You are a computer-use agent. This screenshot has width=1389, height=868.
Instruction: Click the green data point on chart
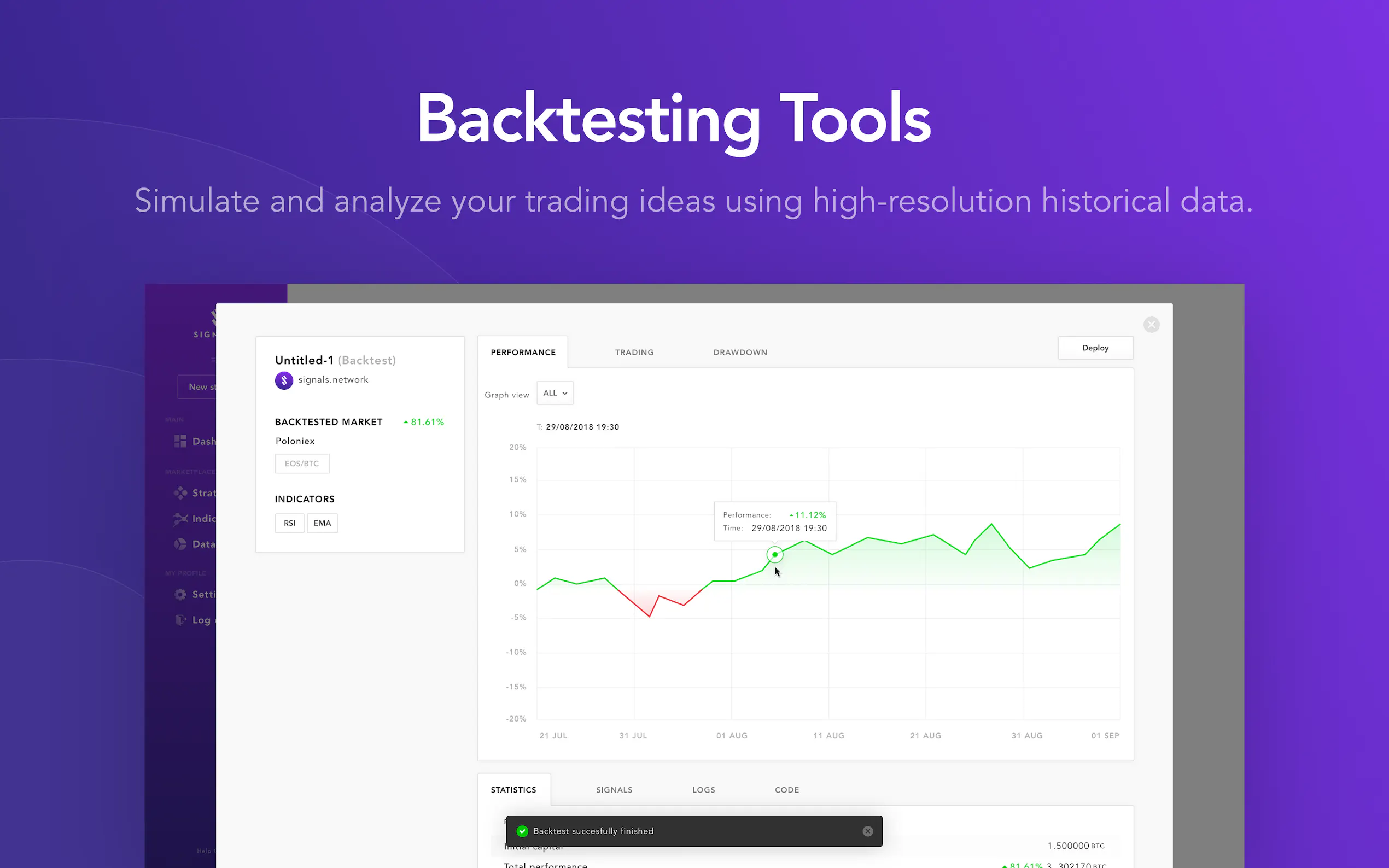774,555
